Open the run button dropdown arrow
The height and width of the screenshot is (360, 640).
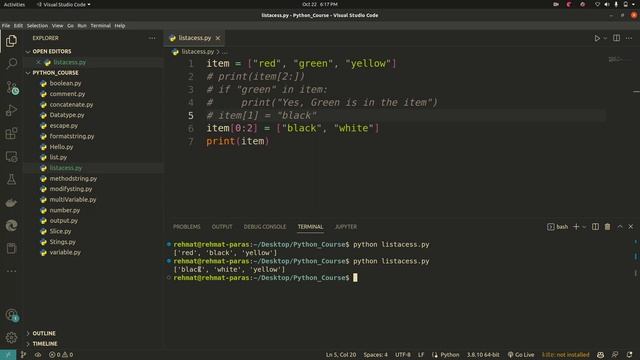pyautogui.click(x=605, y=38)
